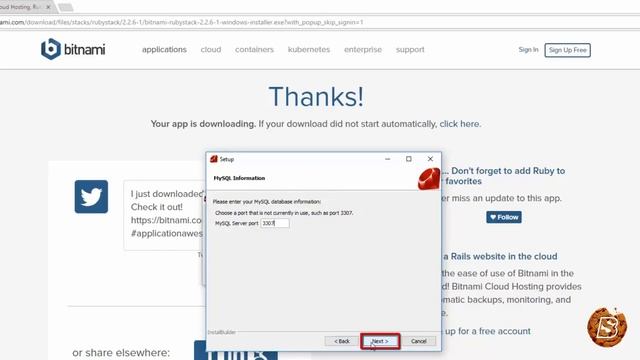Viewport: 640px width, 360px height.
Task: Click the MySQL Server port field
Action: tap(275, 223)
